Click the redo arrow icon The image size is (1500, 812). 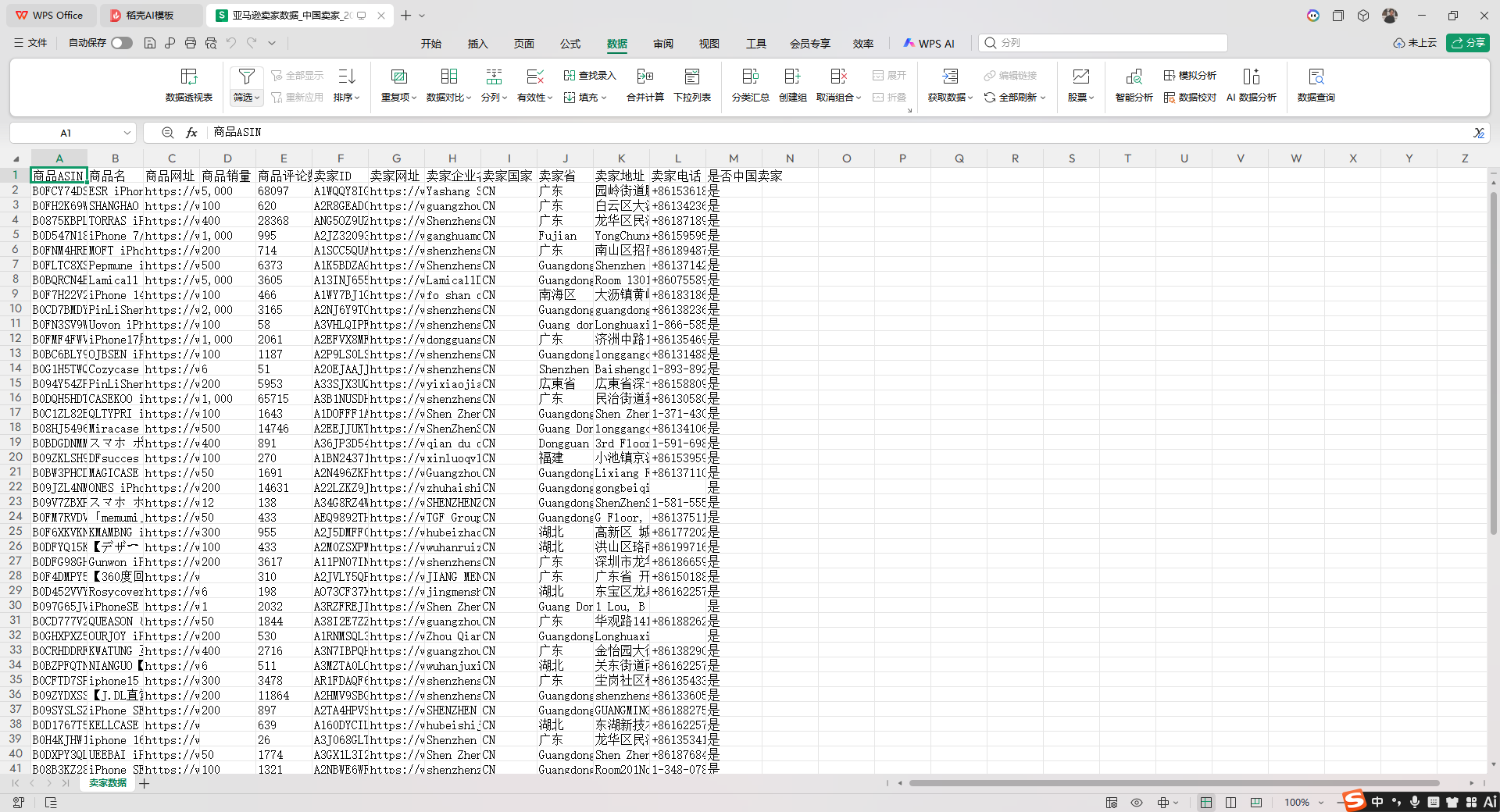click(252, 43)
